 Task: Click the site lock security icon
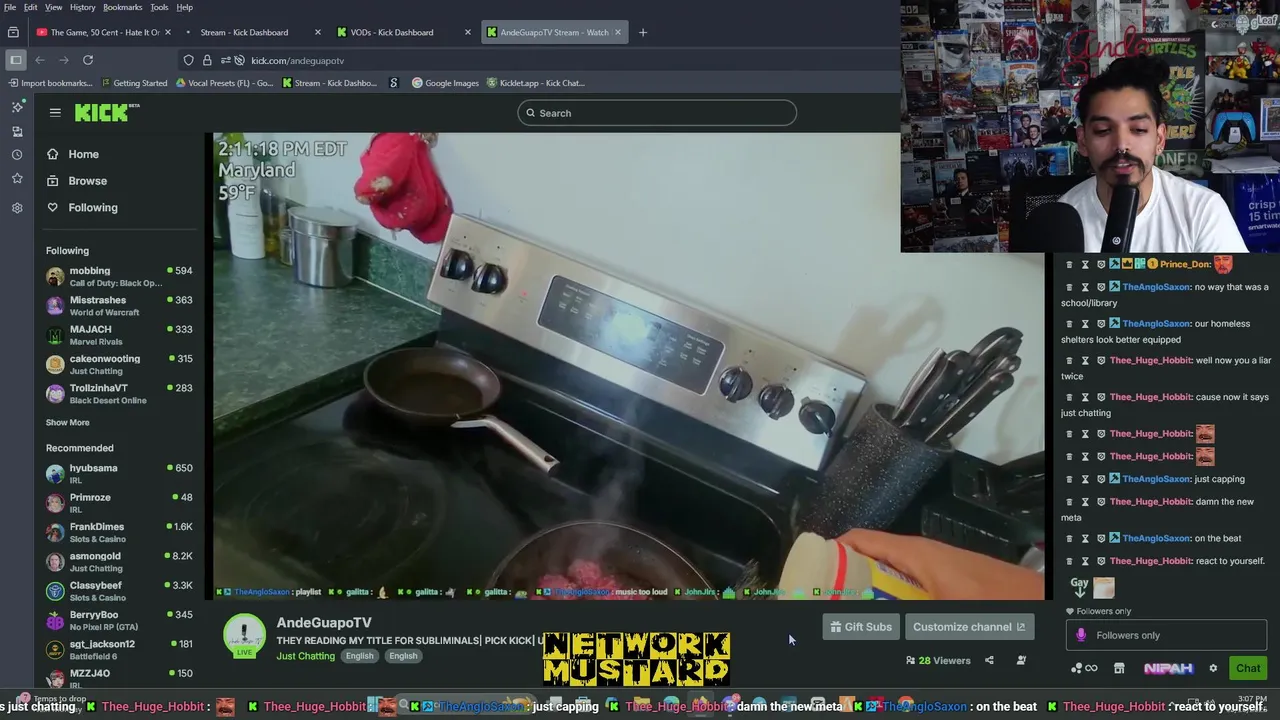[x=207, y=60]
